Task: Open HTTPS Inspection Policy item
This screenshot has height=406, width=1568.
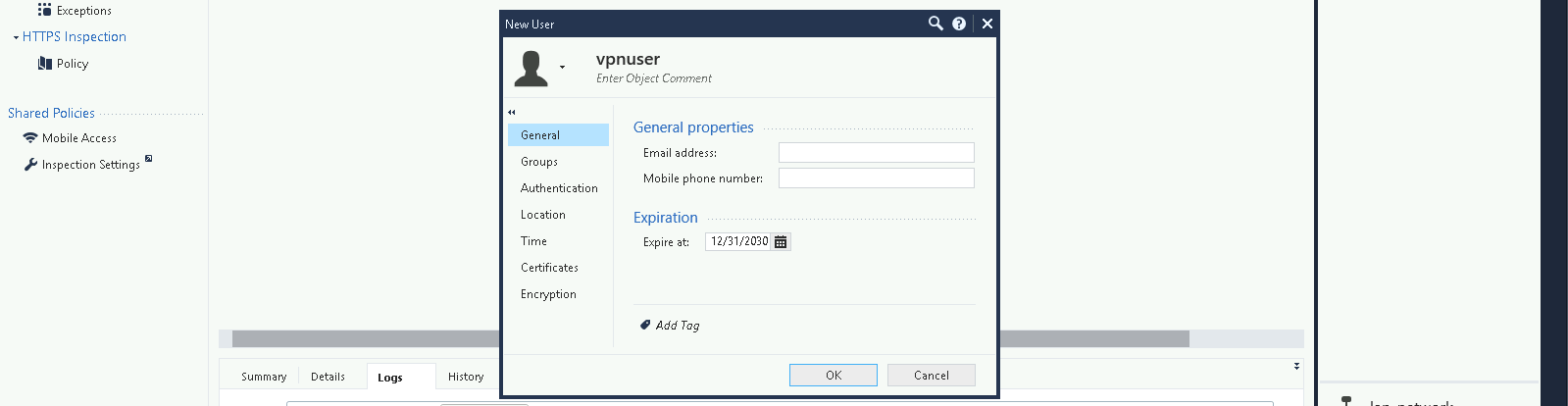Action: coord(72,64)
